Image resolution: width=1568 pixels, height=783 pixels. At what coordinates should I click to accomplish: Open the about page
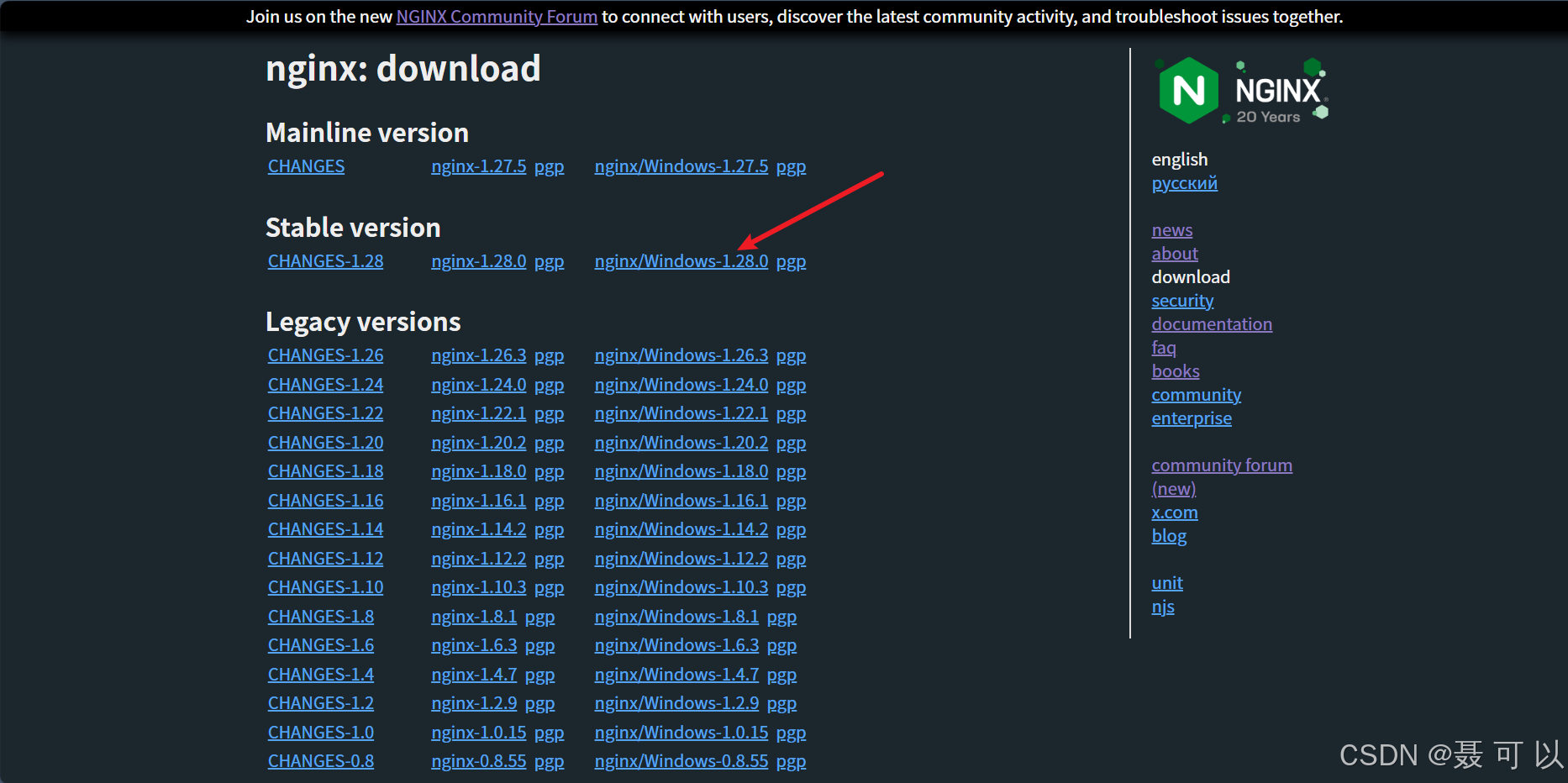coord(1175,254)
